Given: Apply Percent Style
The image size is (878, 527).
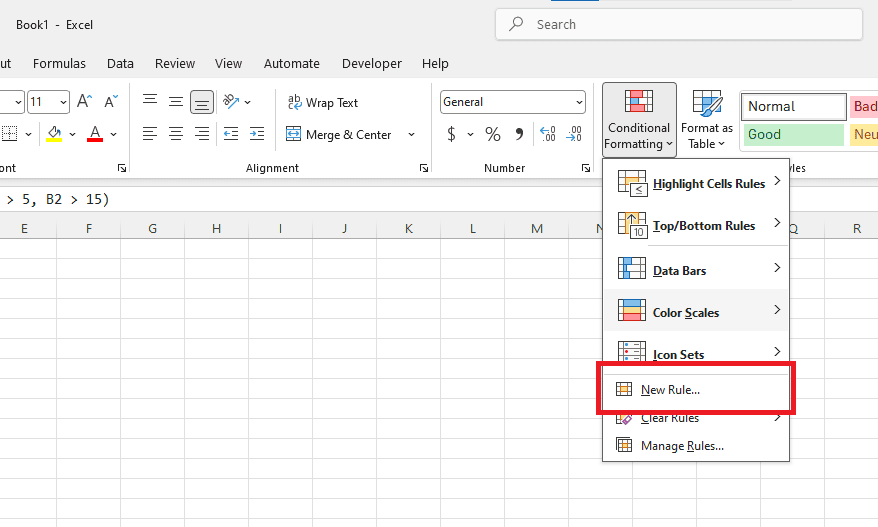Looking at the screenshot, I should 493,134.
